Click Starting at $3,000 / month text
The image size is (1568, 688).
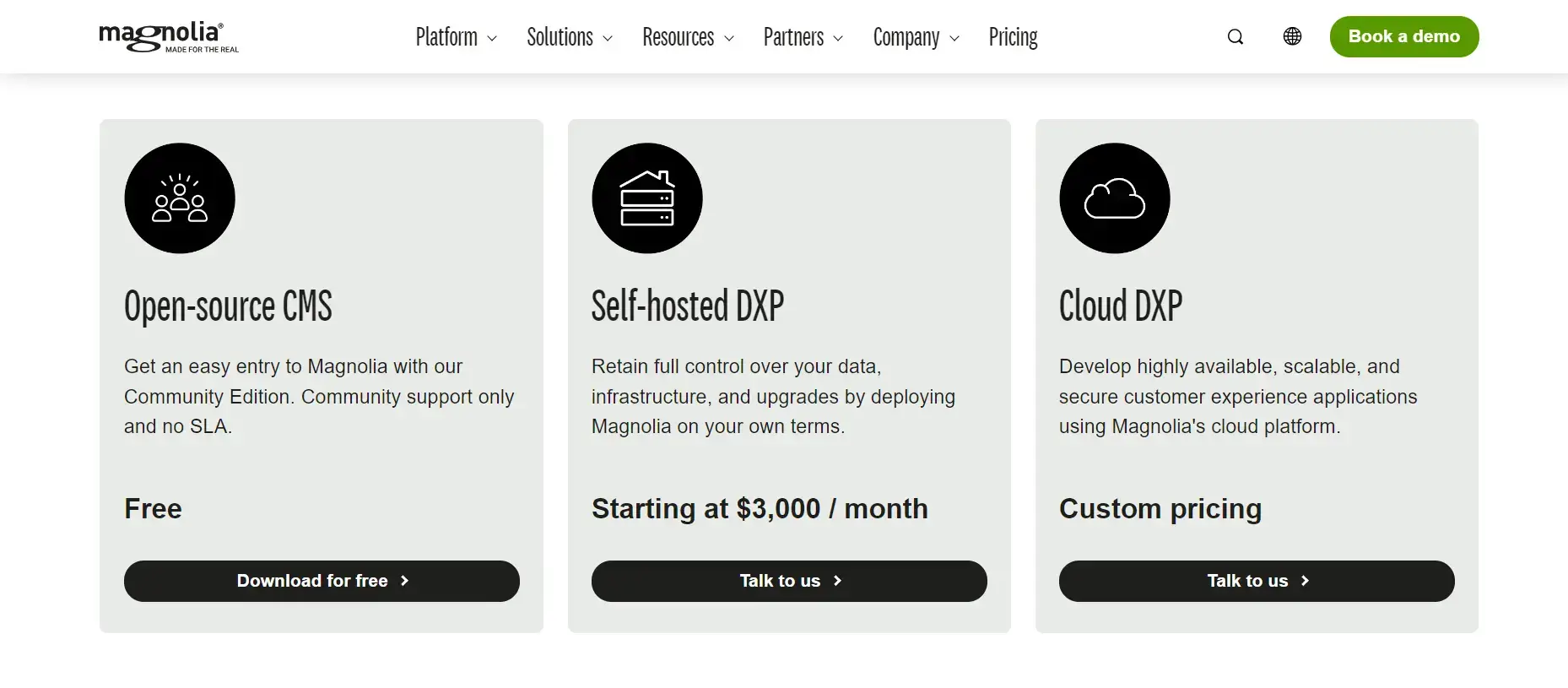[x=760, y=509]
